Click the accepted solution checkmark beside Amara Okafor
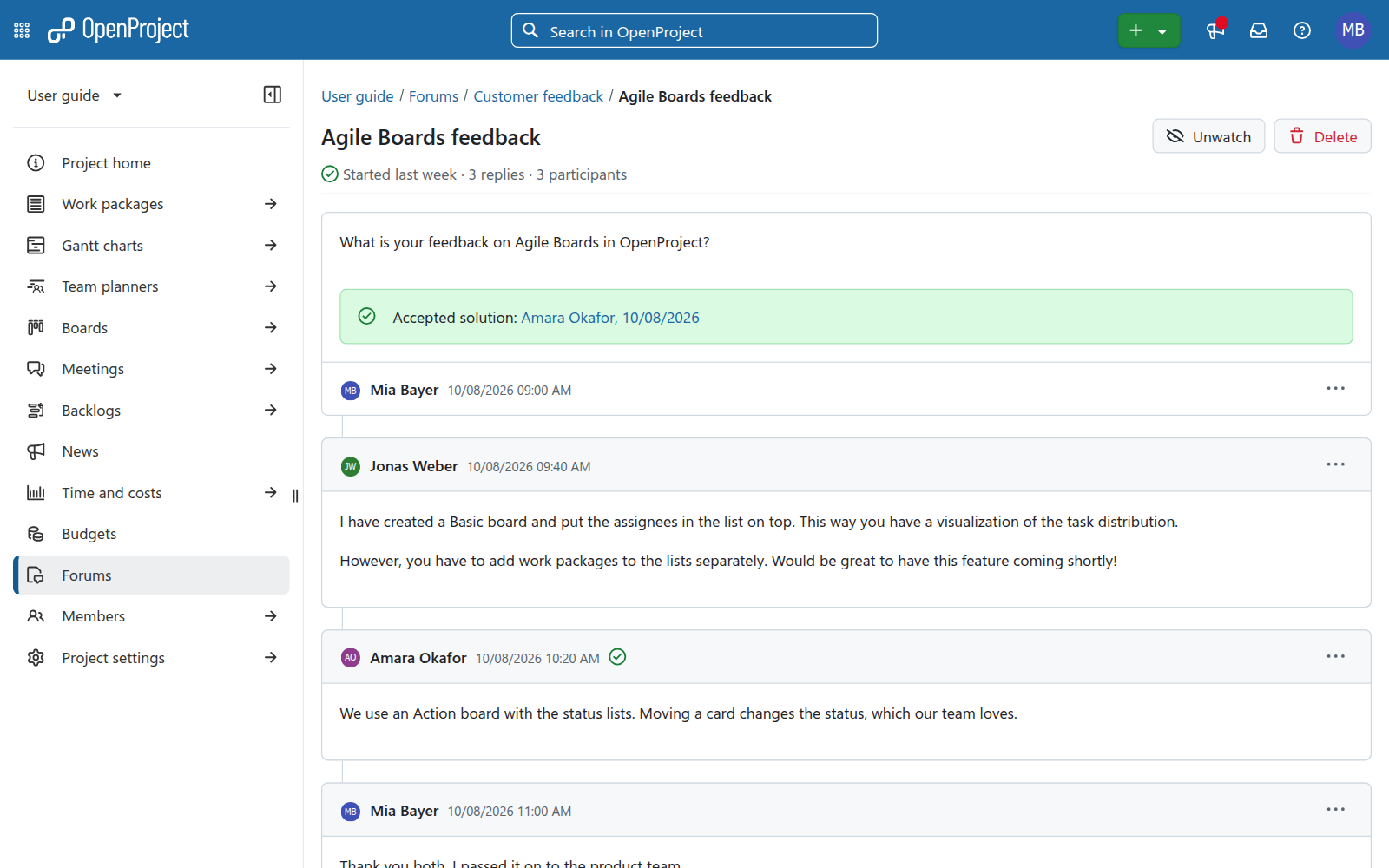This screenshot has height=868, width=1389. coord(617,657)
